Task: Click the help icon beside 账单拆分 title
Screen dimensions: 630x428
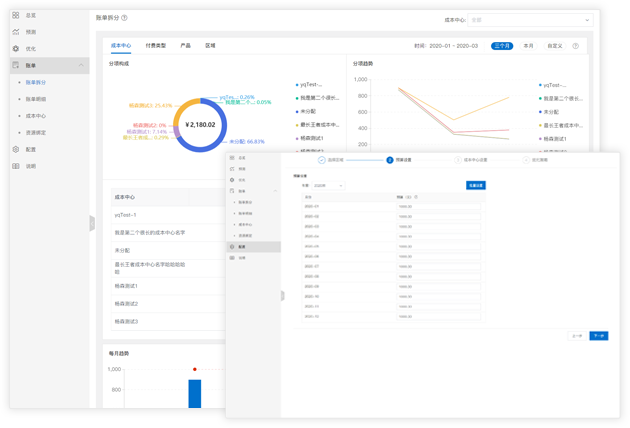Action: [125, 18]
